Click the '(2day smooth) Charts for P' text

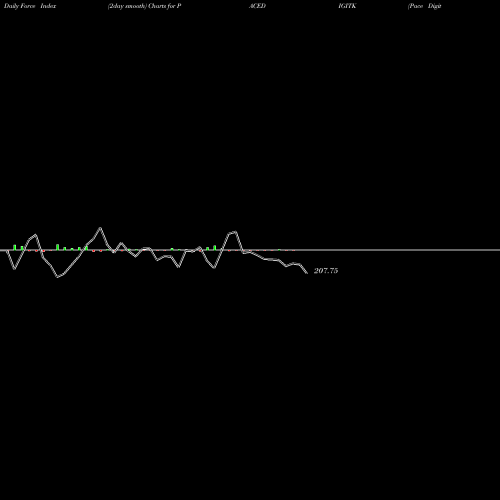point(144,6)
